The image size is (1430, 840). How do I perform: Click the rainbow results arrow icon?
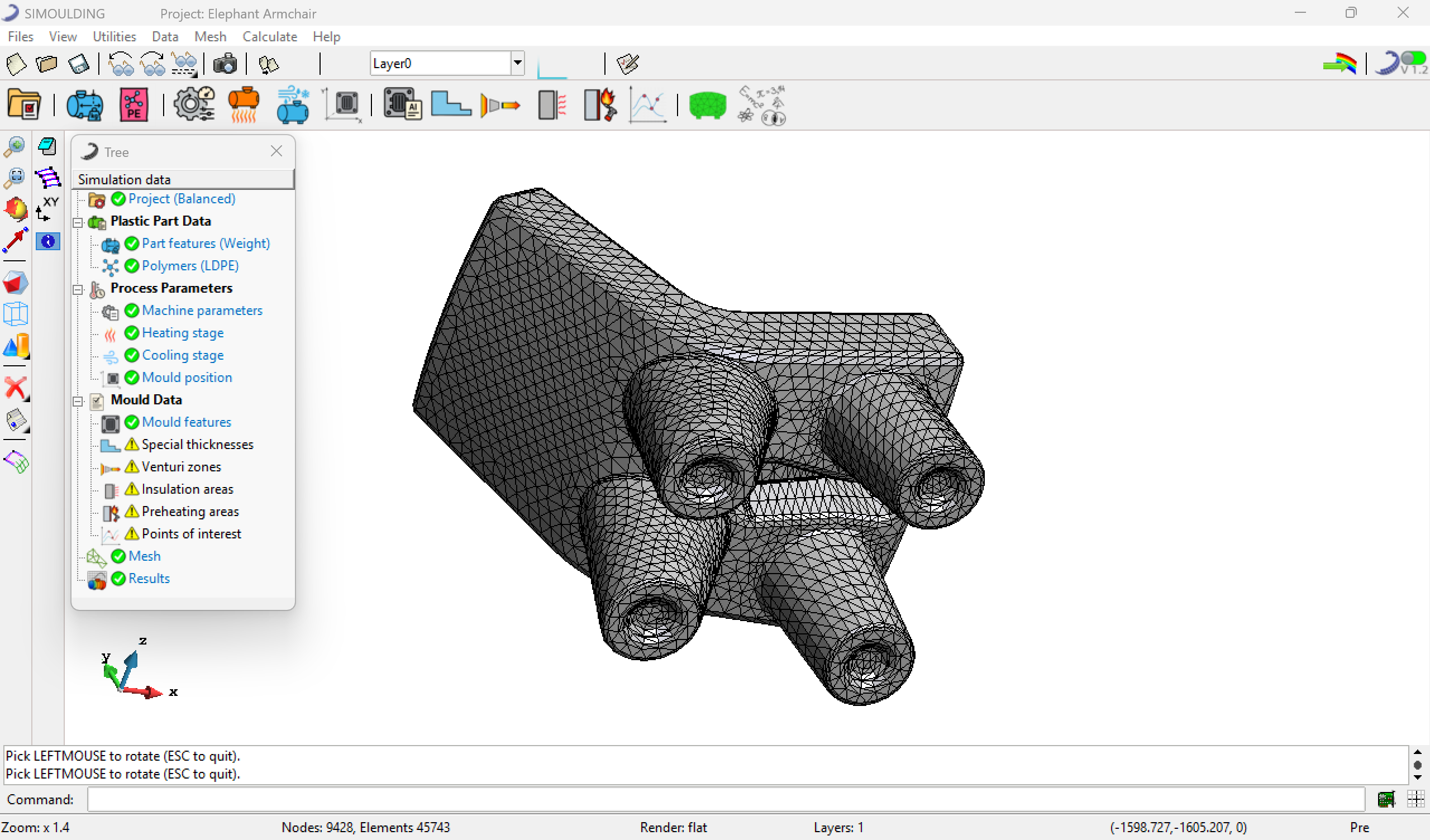[1340, 63]
